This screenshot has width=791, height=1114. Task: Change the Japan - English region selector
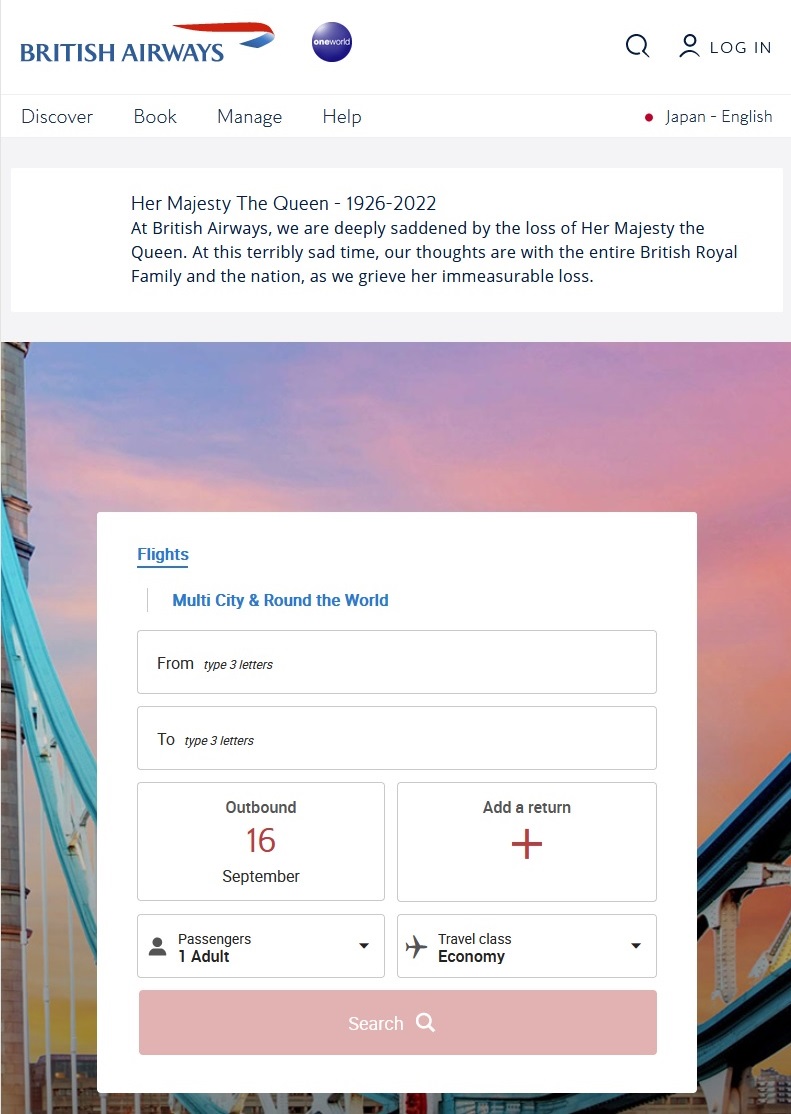click(x=709, y=117)
